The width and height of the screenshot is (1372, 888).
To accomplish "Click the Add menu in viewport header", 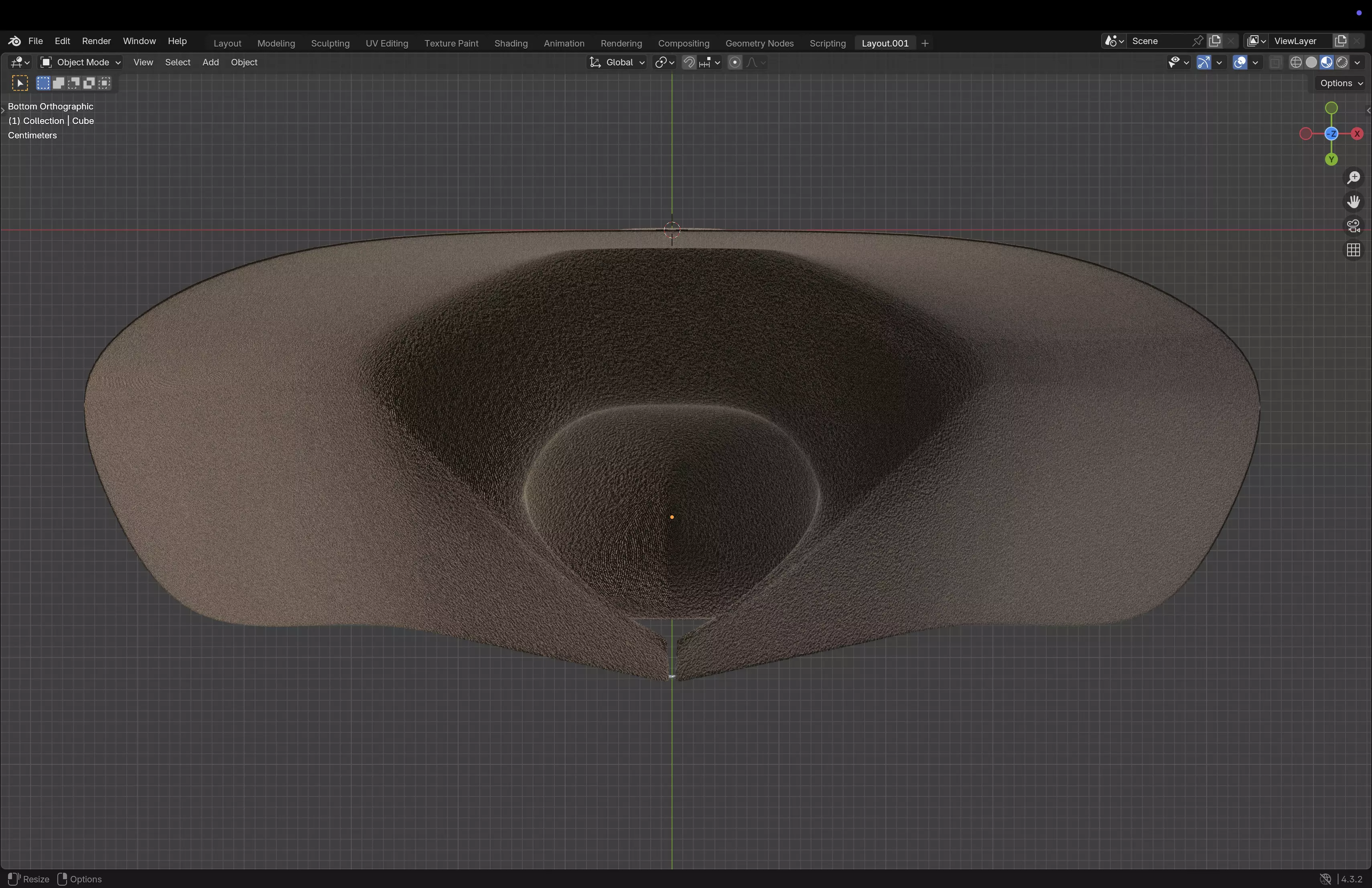I will (210, 62).
